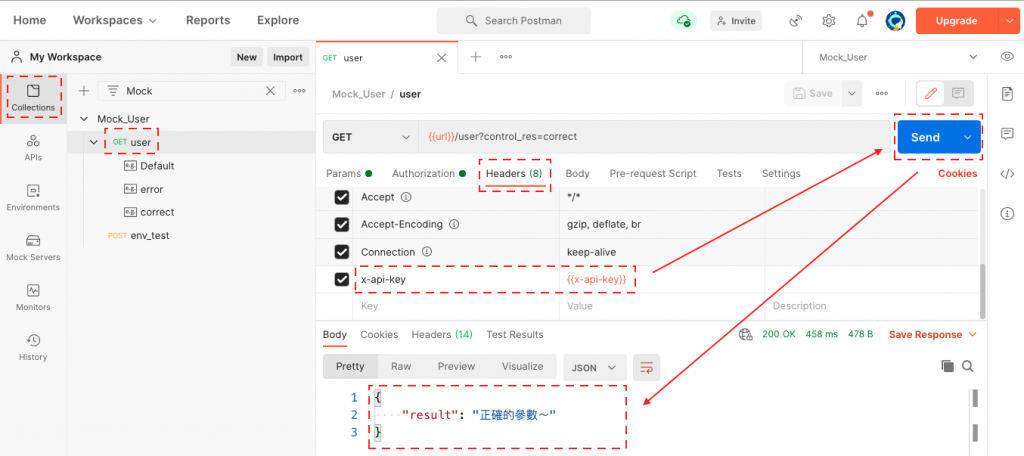Switch to the Settings request tab
Viewport: 1024px width, 456px height.
781,173
